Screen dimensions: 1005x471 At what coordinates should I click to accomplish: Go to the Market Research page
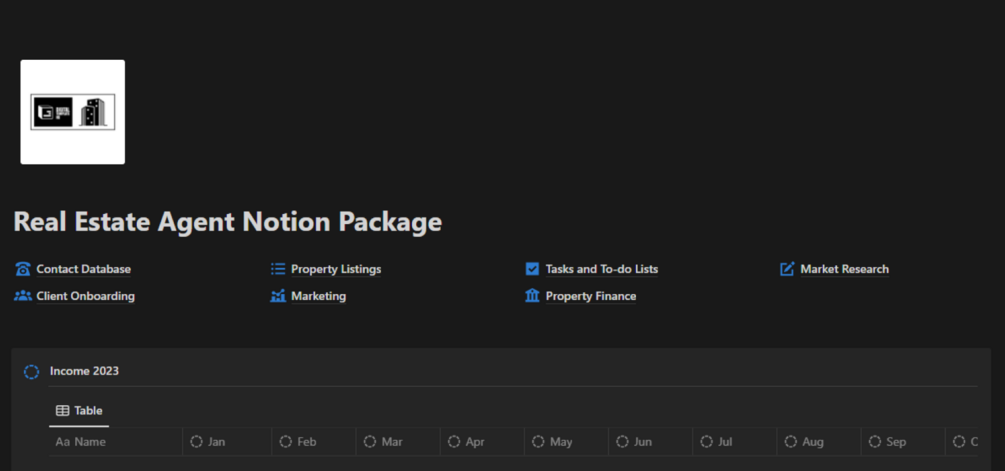(x=844, y=269)
